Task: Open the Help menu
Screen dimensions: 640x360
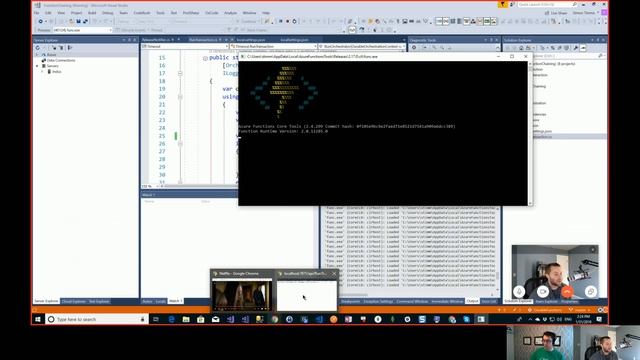Action: coord(266,13)
